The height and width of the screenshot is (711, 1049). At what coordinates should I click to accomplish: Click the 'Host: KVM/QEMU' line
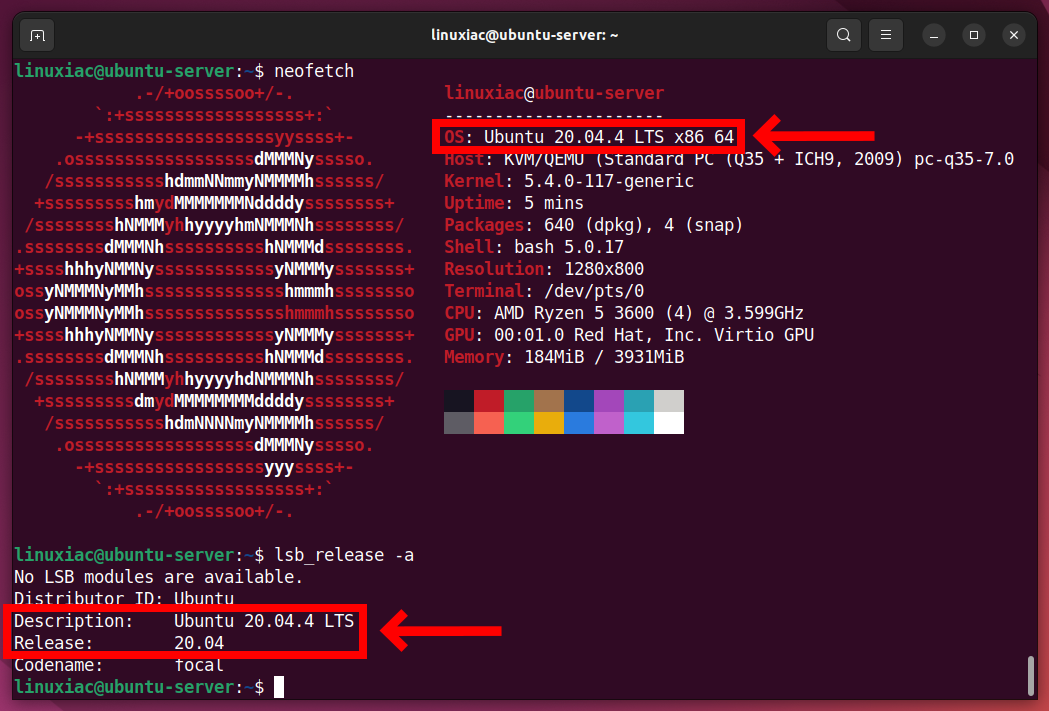pos(729,159)
